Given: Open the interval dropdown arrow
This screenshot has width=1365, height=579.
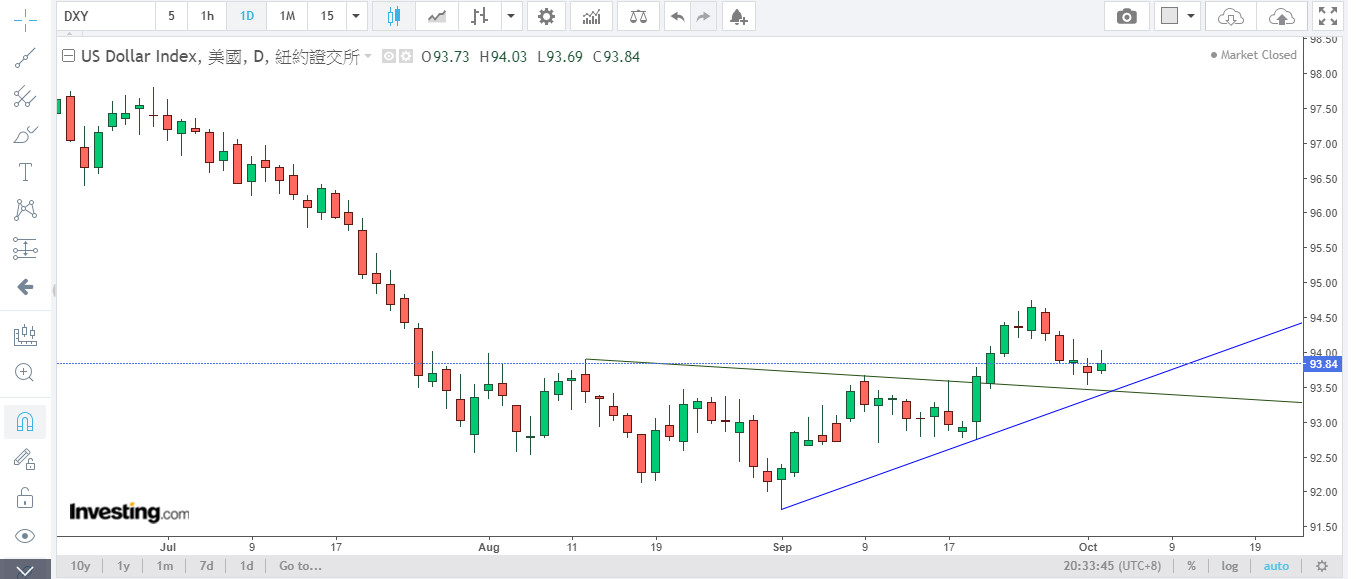Looking at the screenshot, I should click(x=357, y=16).
